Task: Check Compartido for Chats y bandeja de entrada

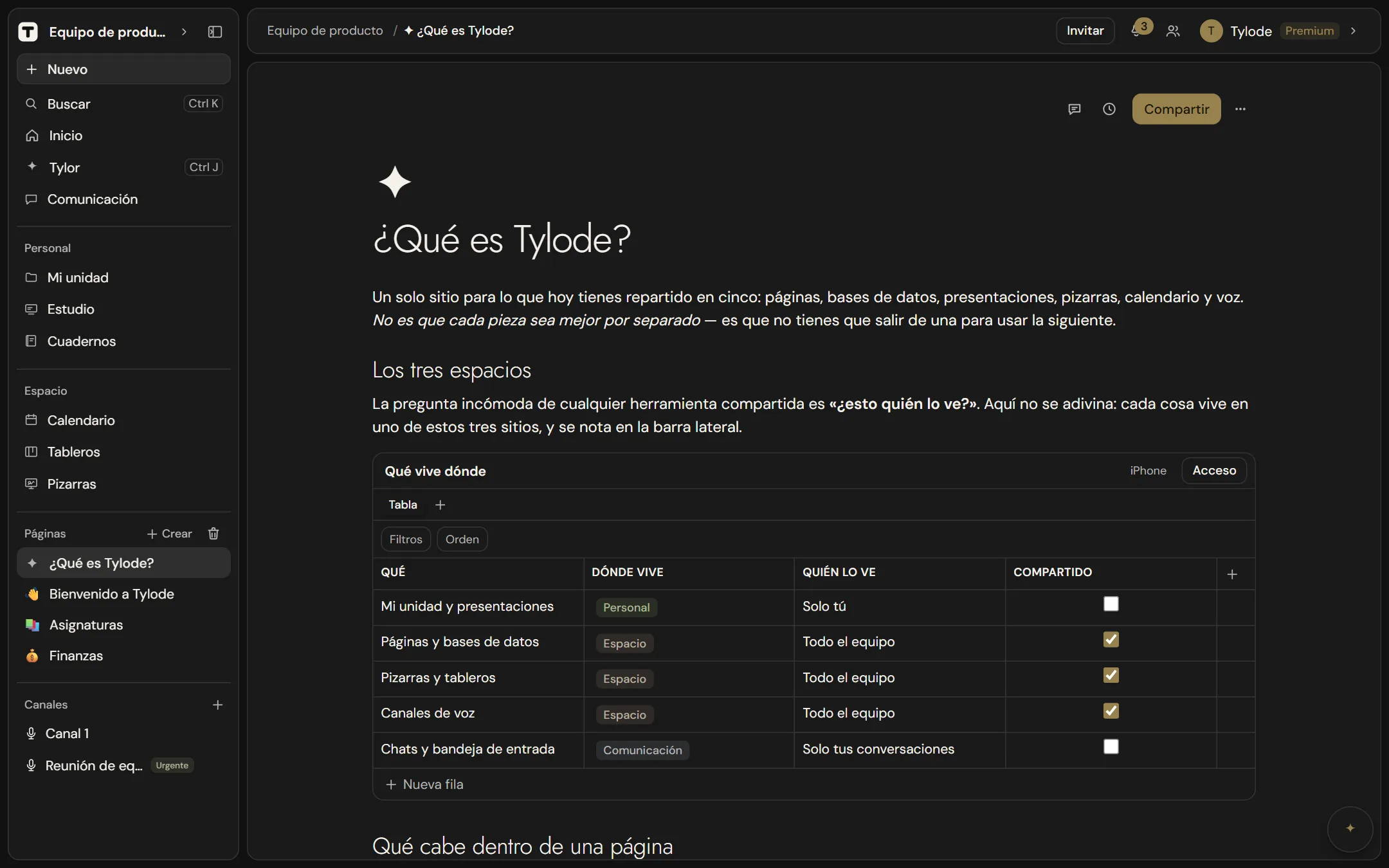Action: 1111,746
